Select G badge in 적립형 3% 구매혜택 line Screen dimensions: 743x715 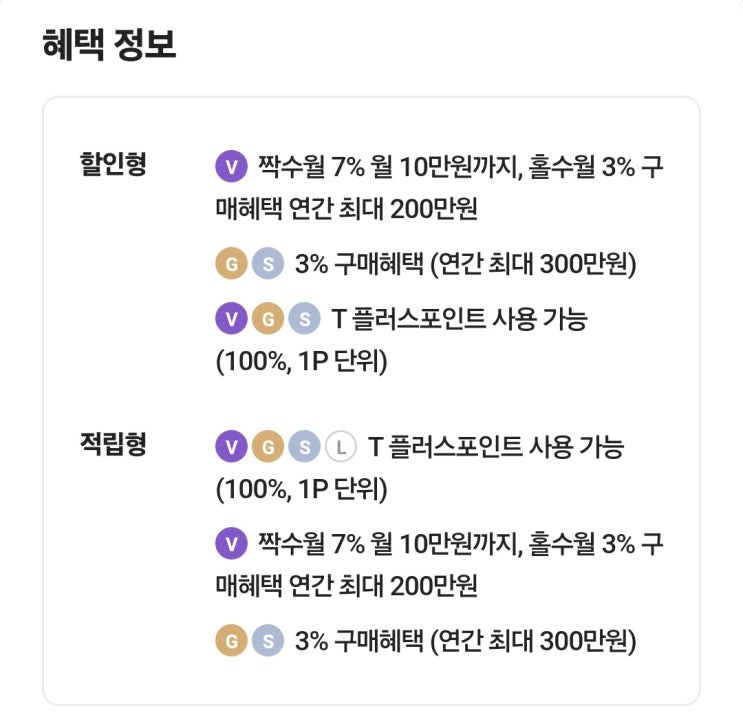tap(231, 641)
